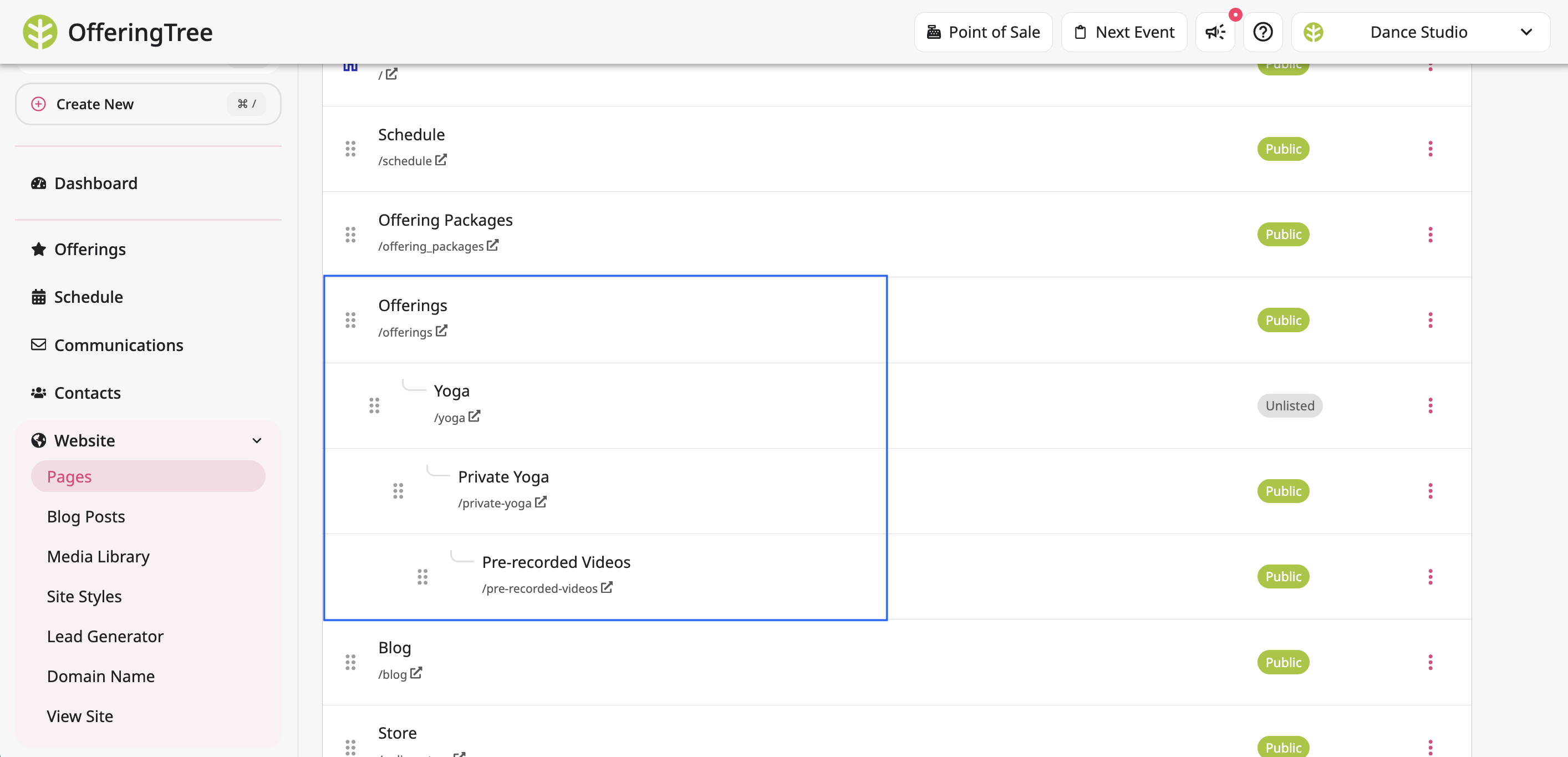Open Next Event

(x=1124, y=32)
